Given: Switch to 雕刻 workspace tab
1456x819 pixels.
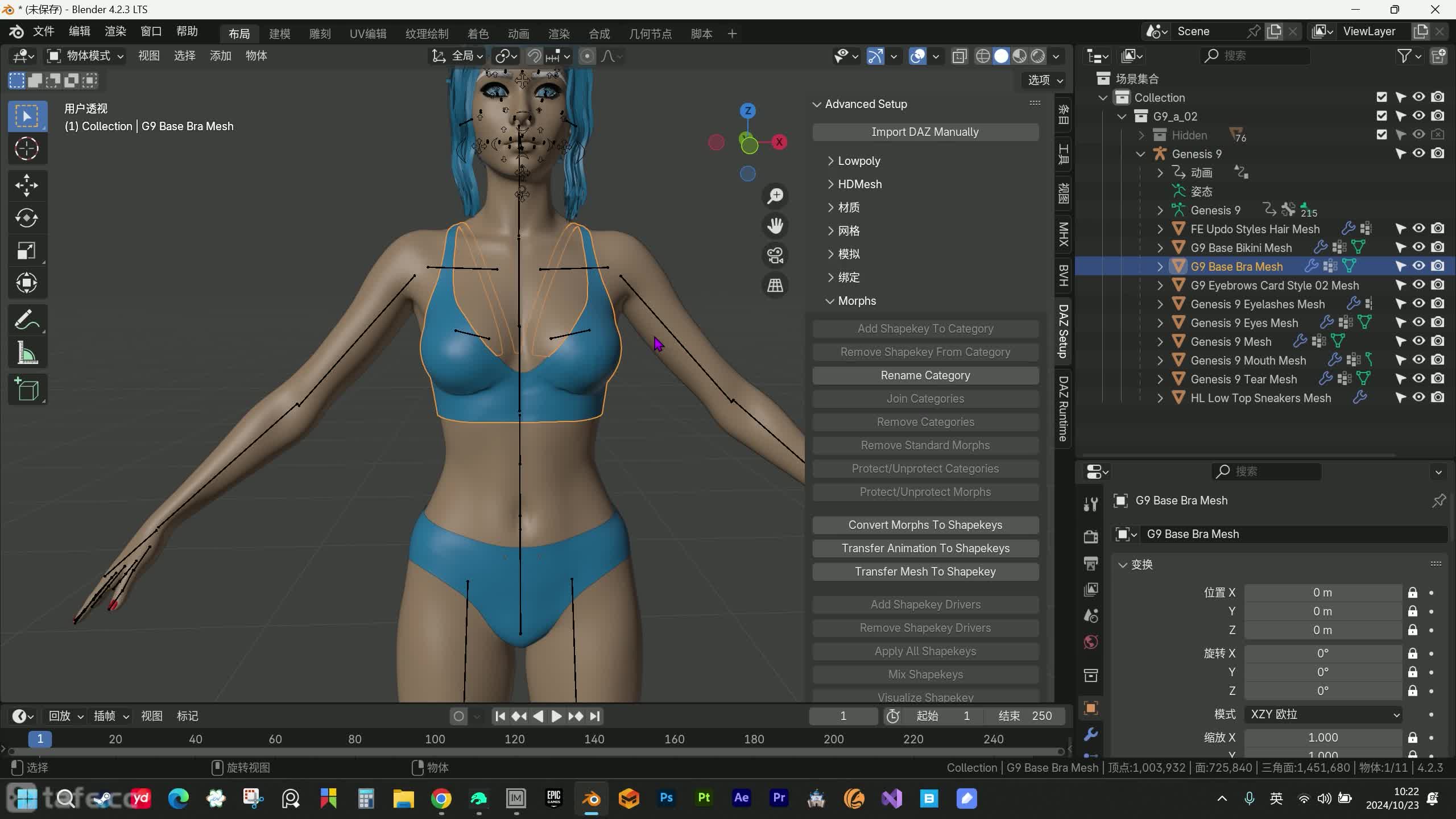Looking at the screenshot, I should [320, 34].
